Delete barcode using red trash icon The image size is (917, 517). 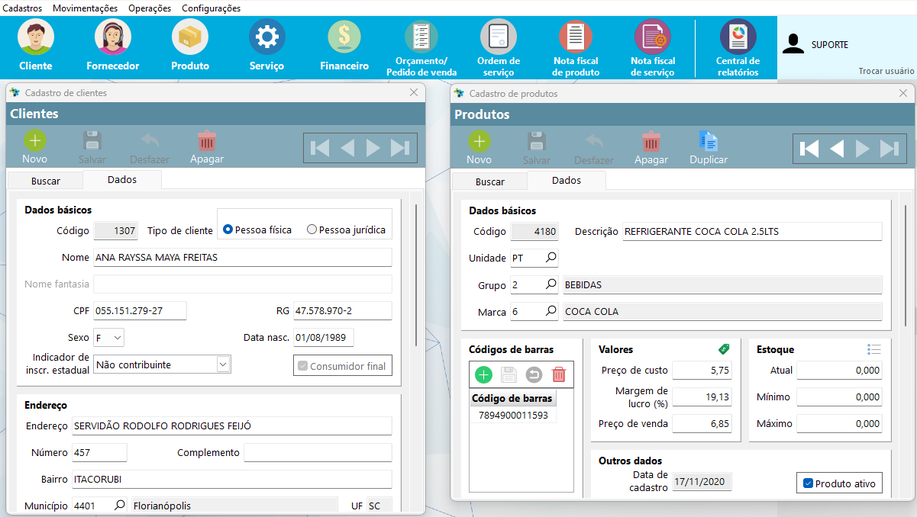click(x=559, y=375)
